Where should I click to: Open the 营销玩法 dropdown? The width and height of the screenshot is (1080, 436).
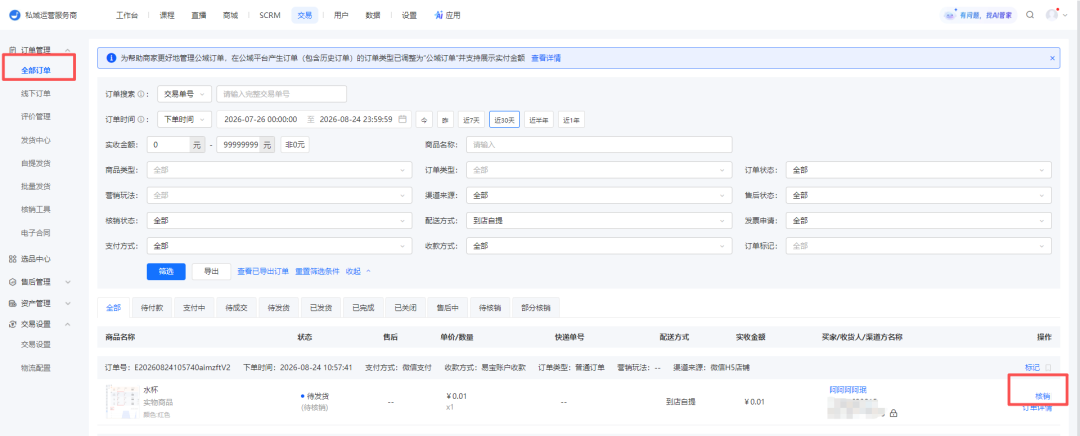tap(279, 196)
